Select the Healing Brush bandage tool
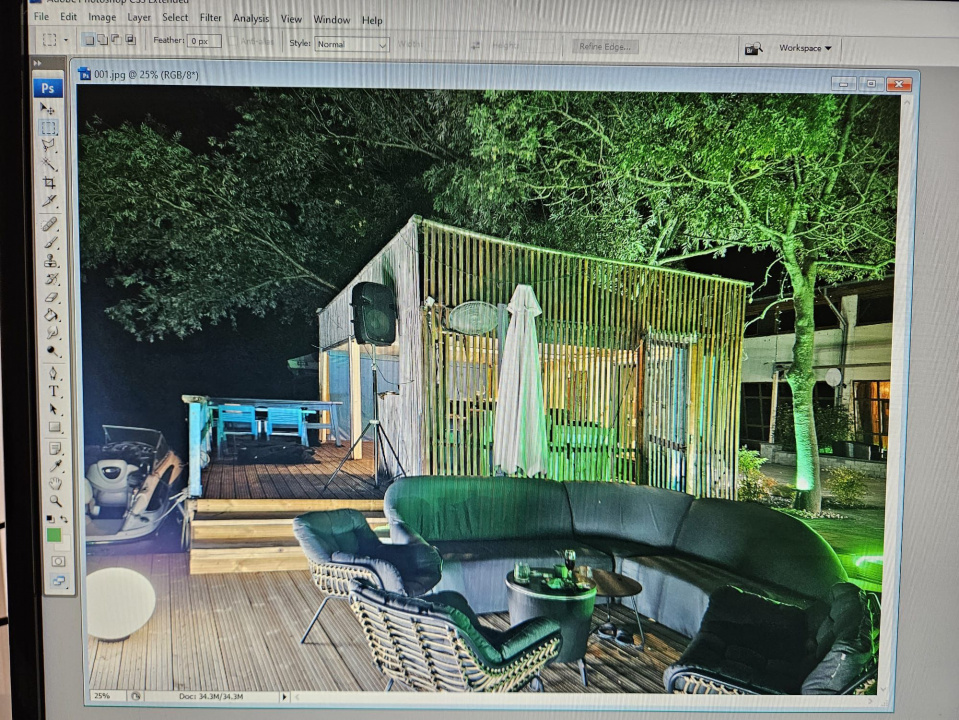 pos(50,223)
